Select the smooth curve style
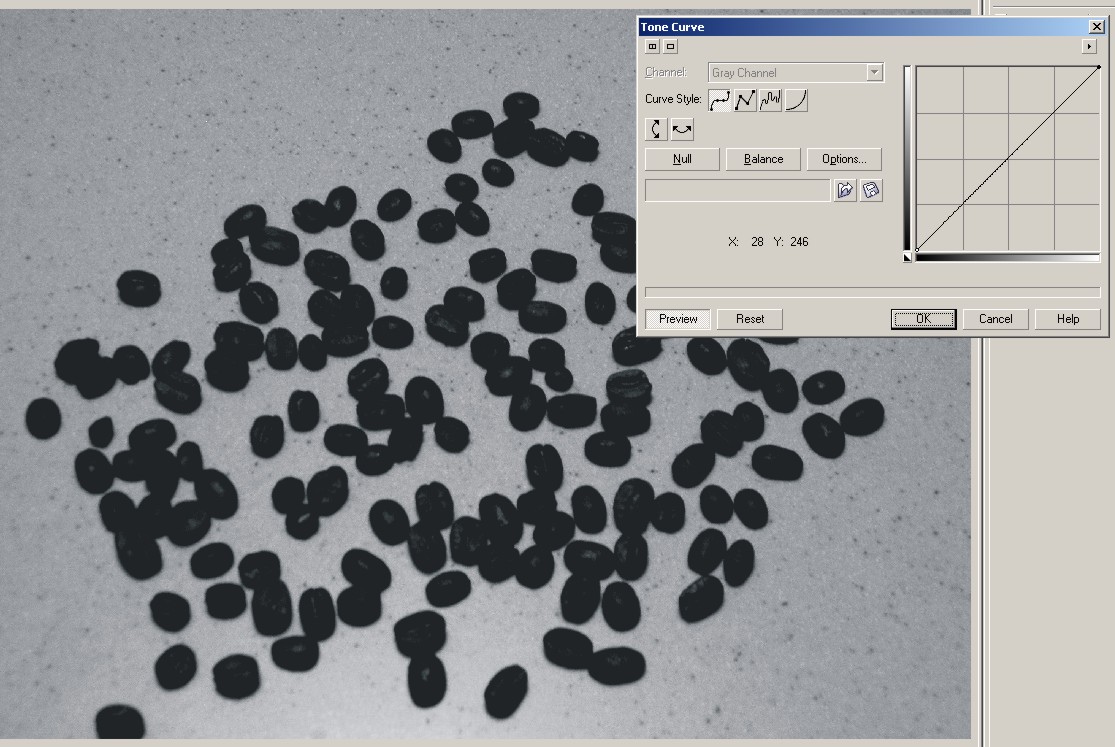Screen dimensions: 1115x747 pyautogui.click(x=719, y=100)
